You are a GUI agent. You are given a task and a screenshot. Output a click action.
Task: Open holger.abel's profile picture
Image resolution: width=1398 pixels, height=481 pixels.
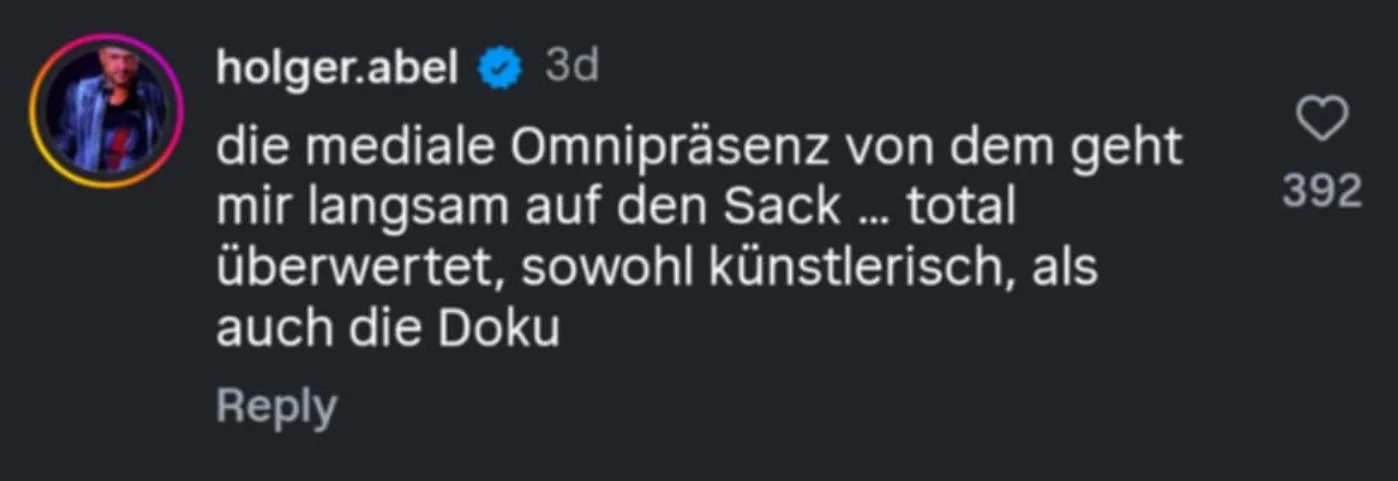coord(106,111)
